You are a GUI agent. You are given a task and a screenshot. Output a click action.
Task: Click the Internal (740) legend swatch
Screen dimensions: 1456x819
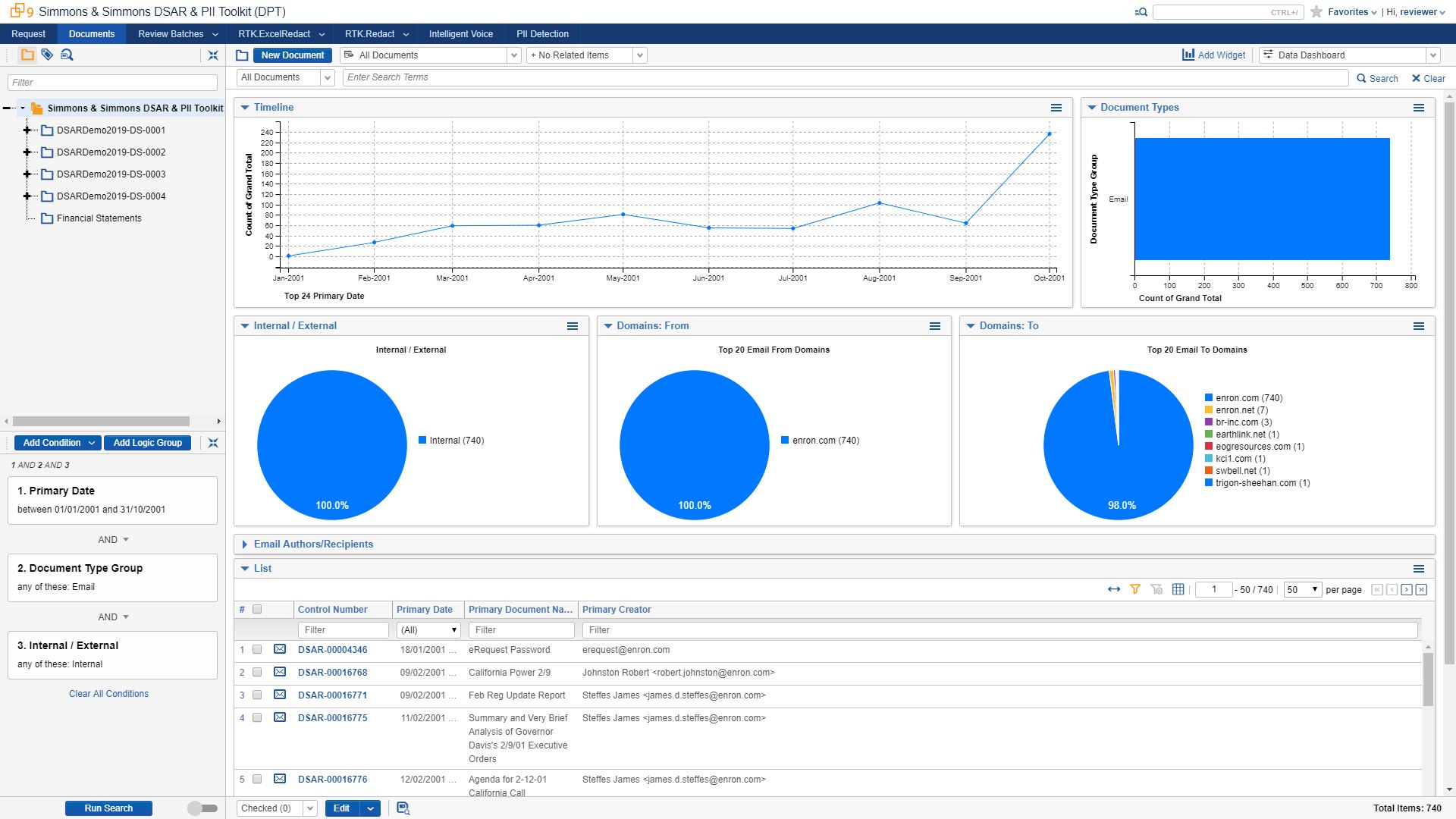422,441
